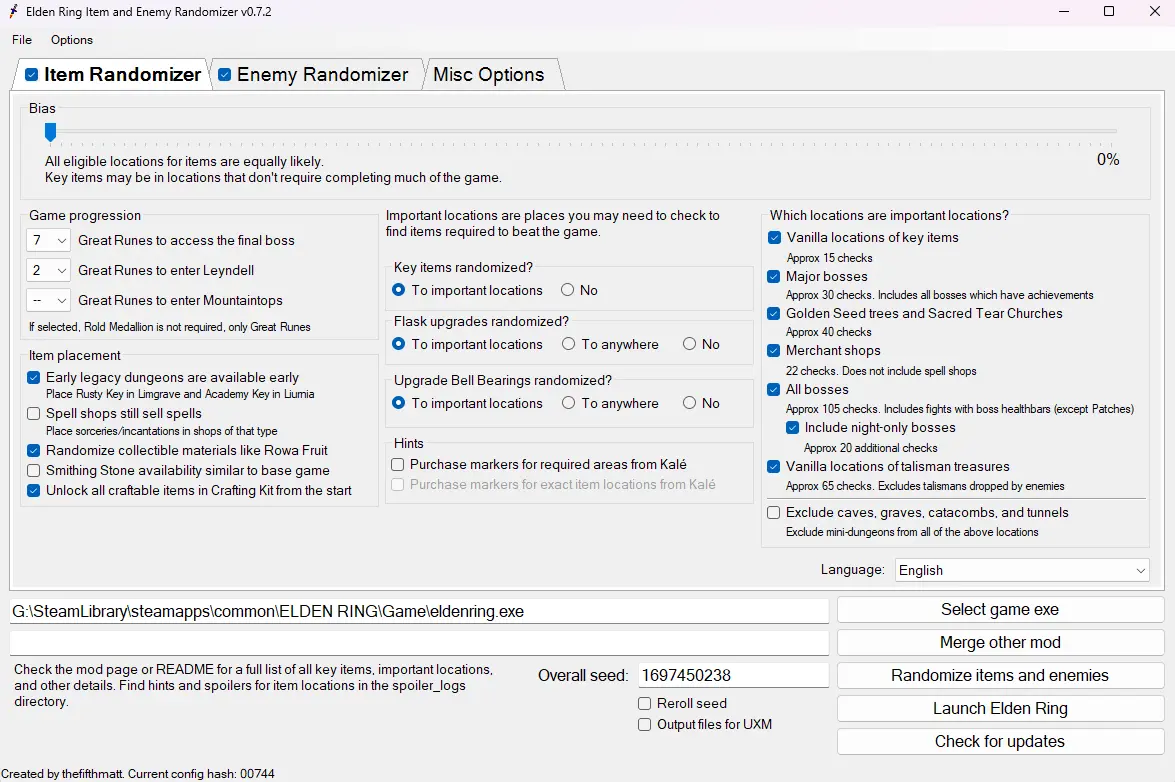This screenshot has height=782, width=1175.
Task: Click the 'Item placement' group label
Action: [x=74, y=356]
